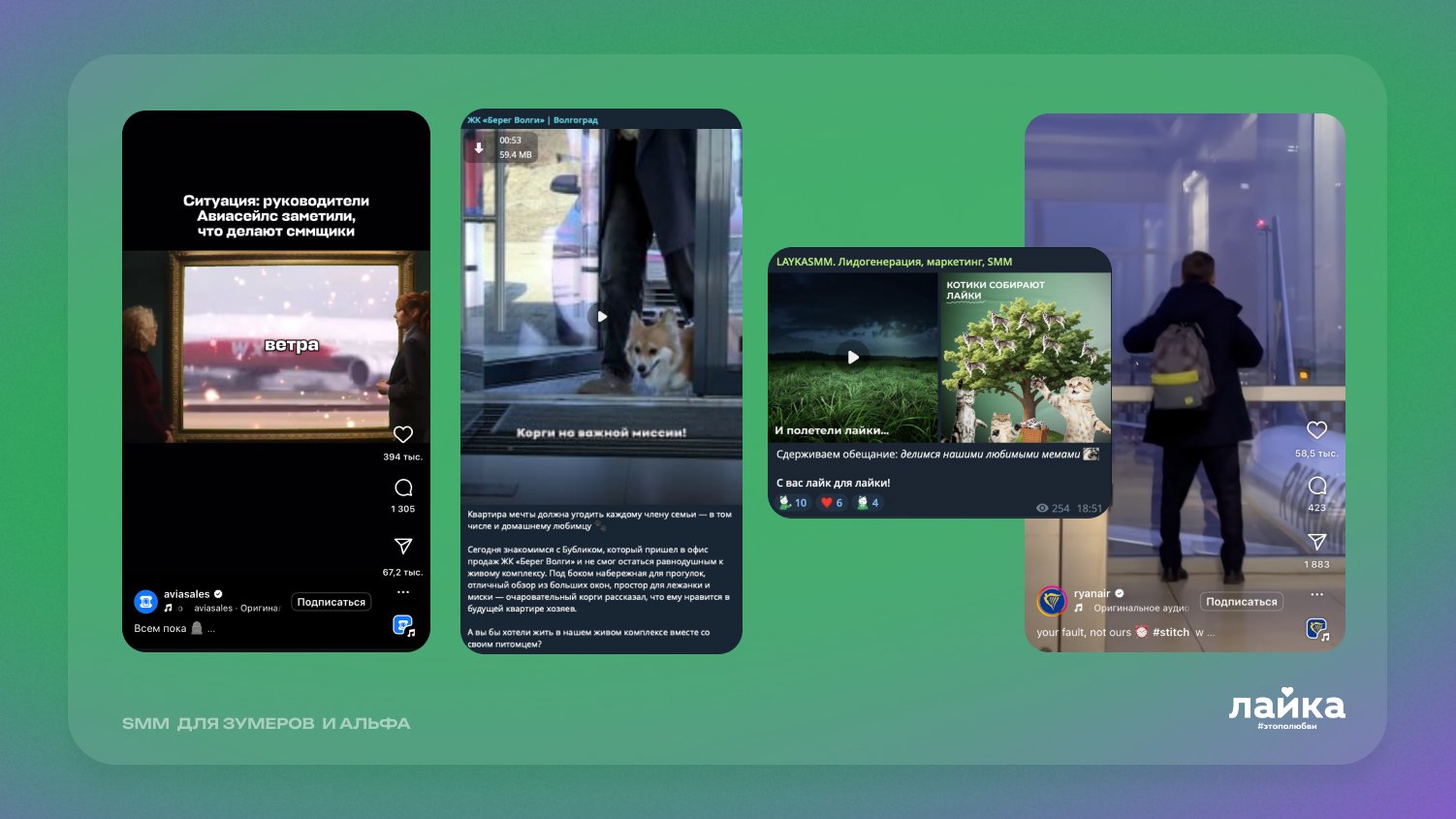Click the music note beside ryanair audio
The image size is (1456, 819).
point(1079,608)
